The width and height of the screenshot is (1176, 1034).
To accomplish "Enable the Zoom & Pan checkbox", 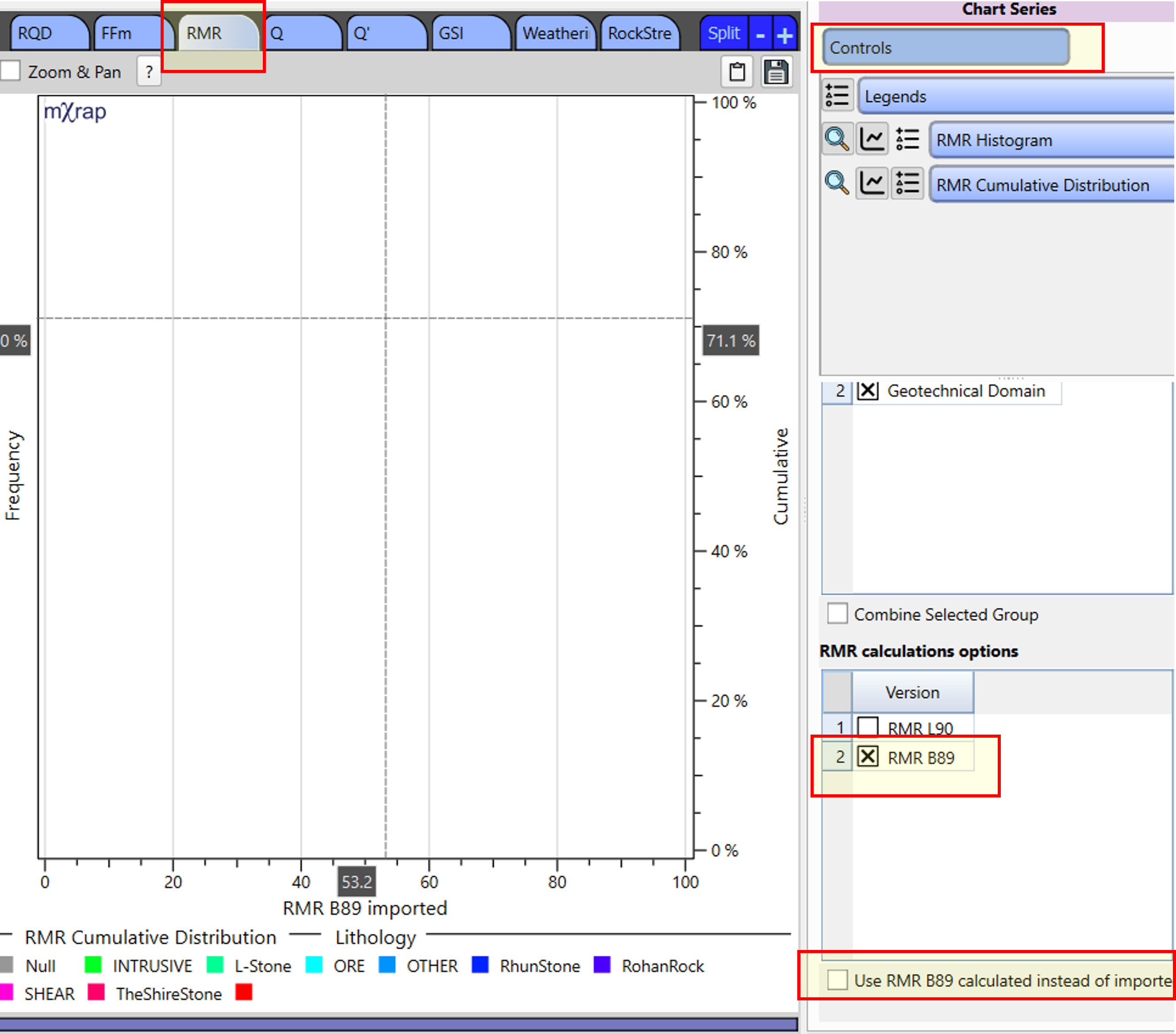I will [9, 70].
